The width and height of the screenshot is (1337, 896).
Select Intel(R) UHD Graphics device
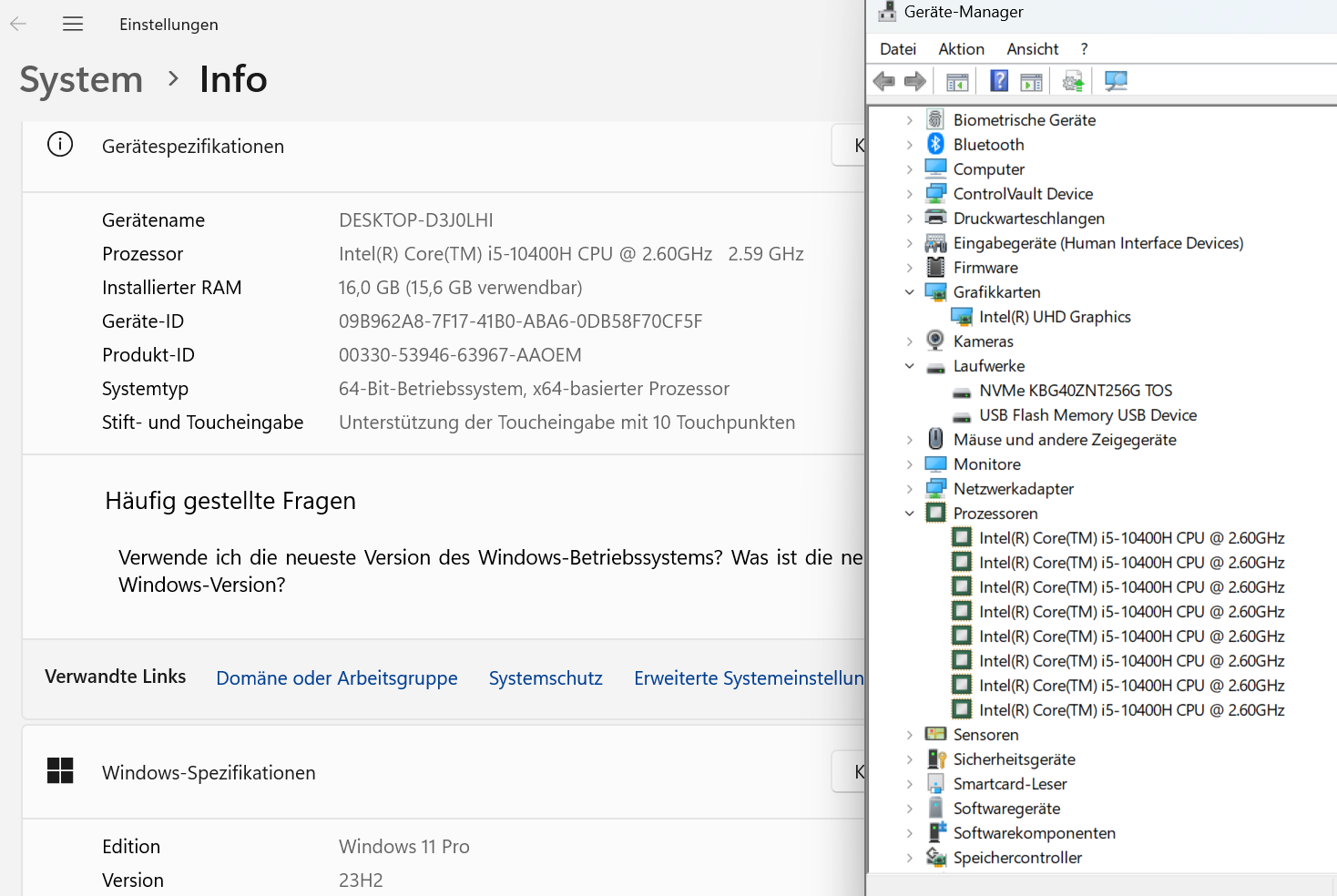click(1055, 317)
